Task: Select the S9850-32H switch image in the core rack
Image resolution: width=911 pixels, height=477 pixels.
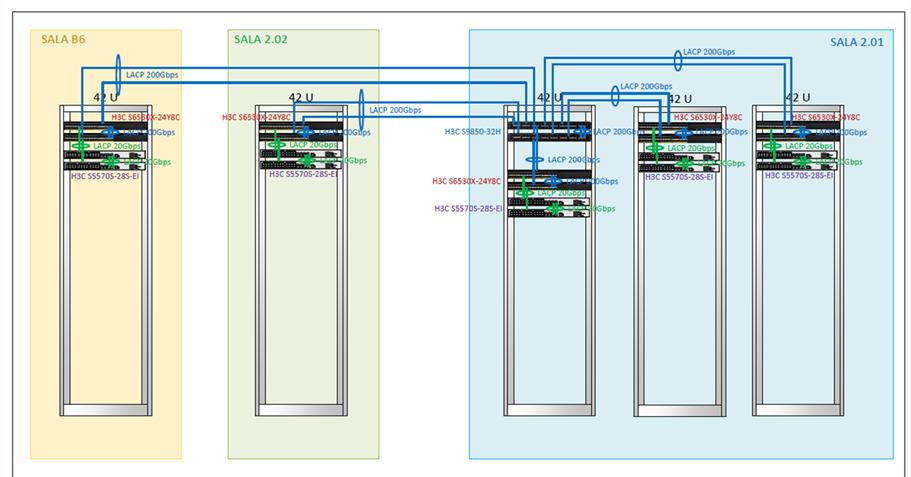Action: (549, 132)
